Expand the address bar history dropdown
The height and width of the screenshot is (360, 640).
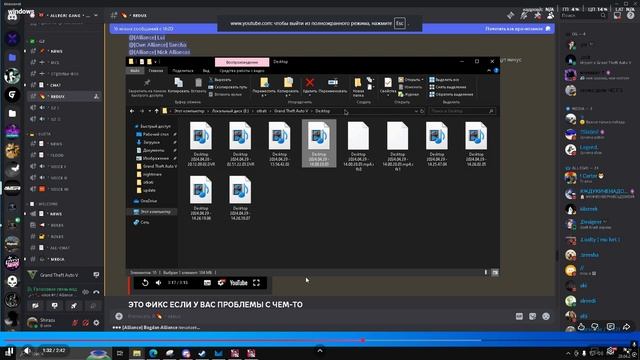tap(416, 111)
